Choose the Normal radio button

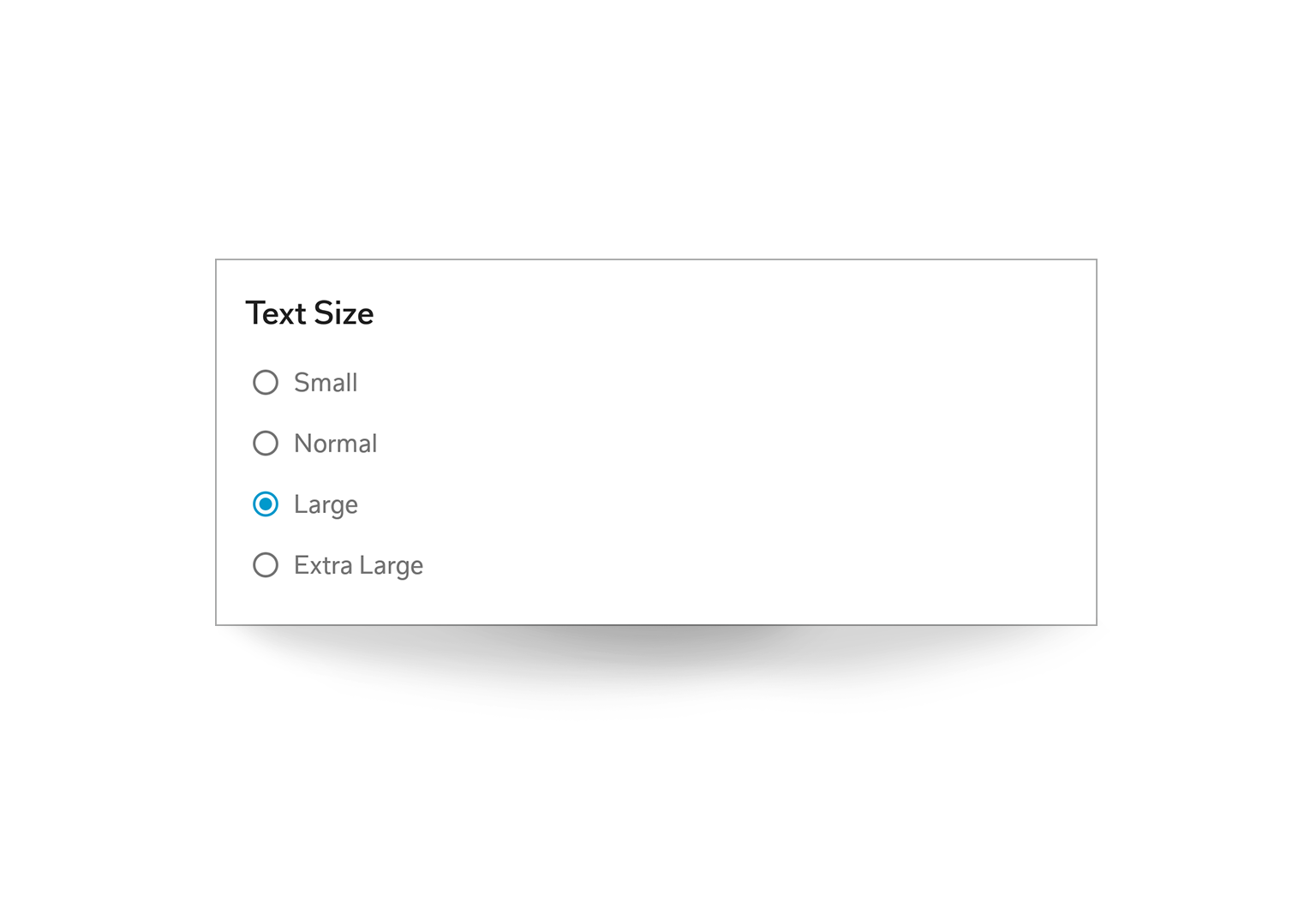click(266, 443)
